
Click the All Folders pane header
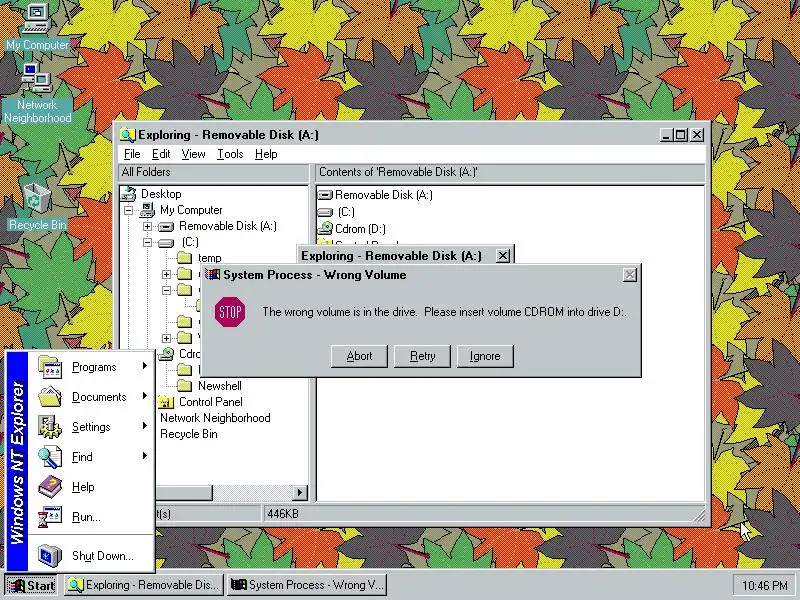coord(213,172)
